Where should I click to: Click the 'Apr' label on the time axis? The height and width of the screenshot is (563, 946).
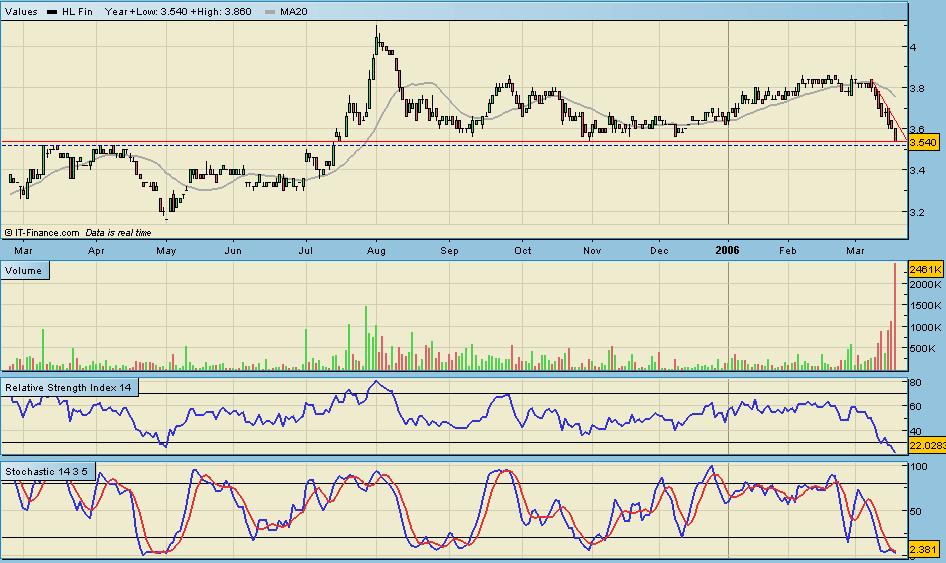(96, 250)
